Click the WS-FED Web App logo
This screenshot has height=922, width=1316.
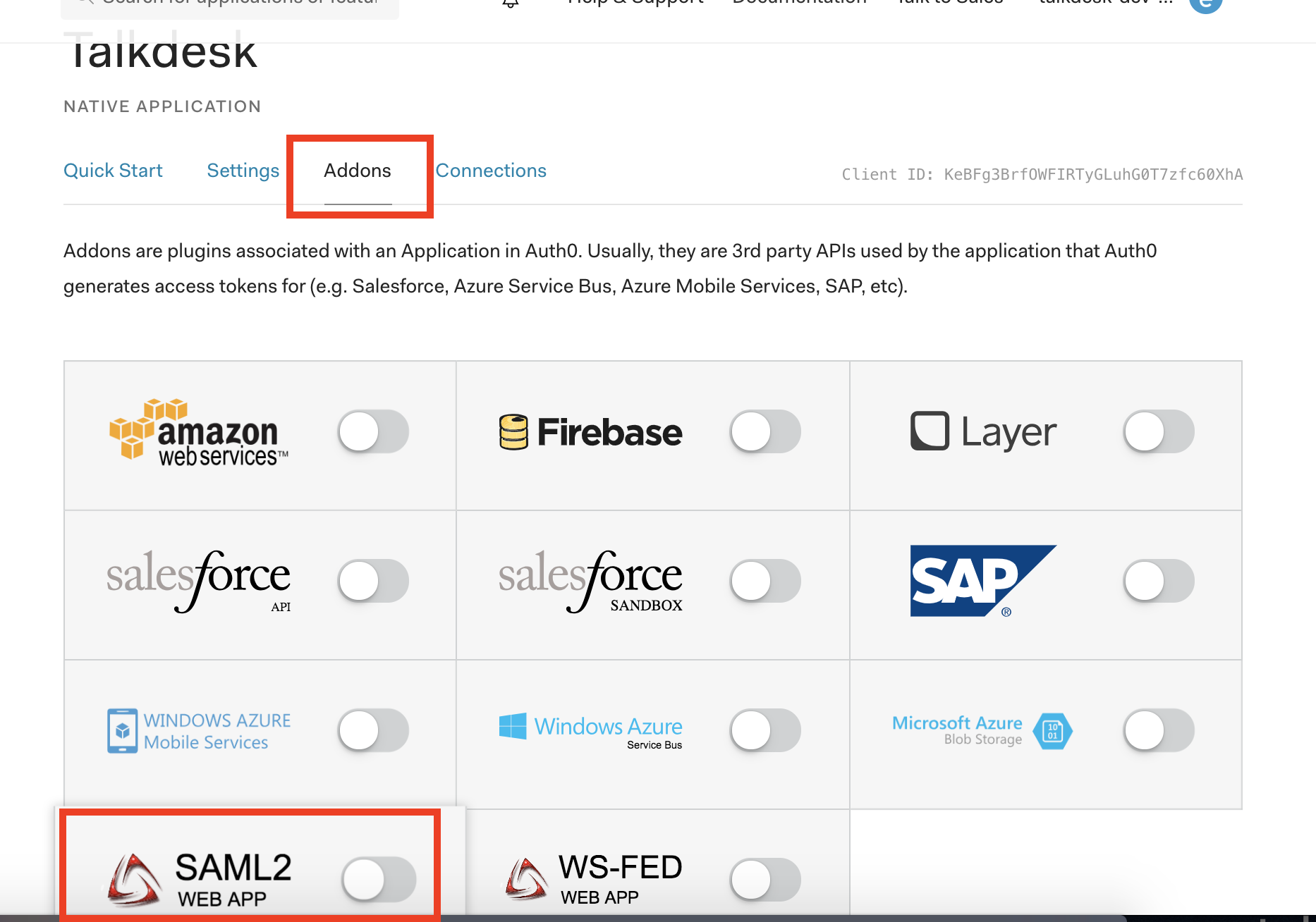click(x=594, y=879)
